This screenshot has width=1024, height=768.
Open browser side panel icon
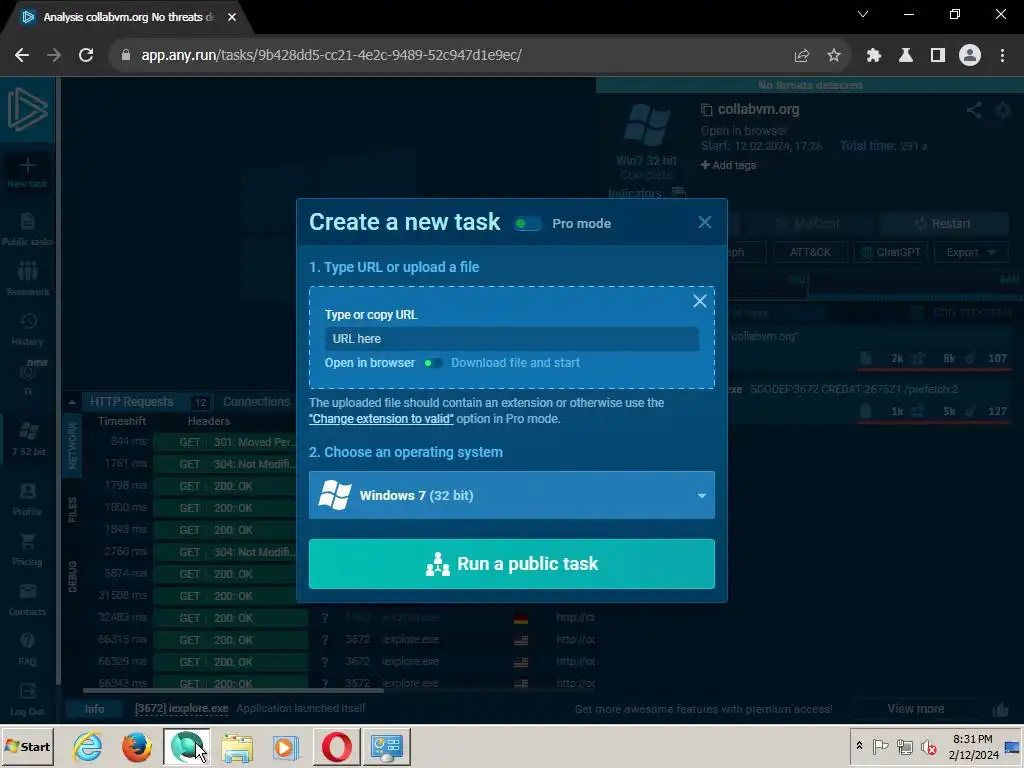coord(938,56)
